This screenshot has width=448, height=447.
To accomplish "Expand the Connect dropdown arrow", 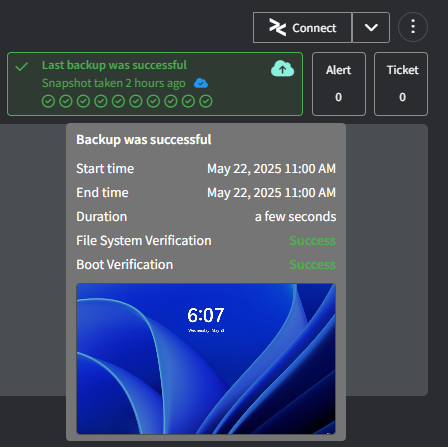I will coord(371,28).
